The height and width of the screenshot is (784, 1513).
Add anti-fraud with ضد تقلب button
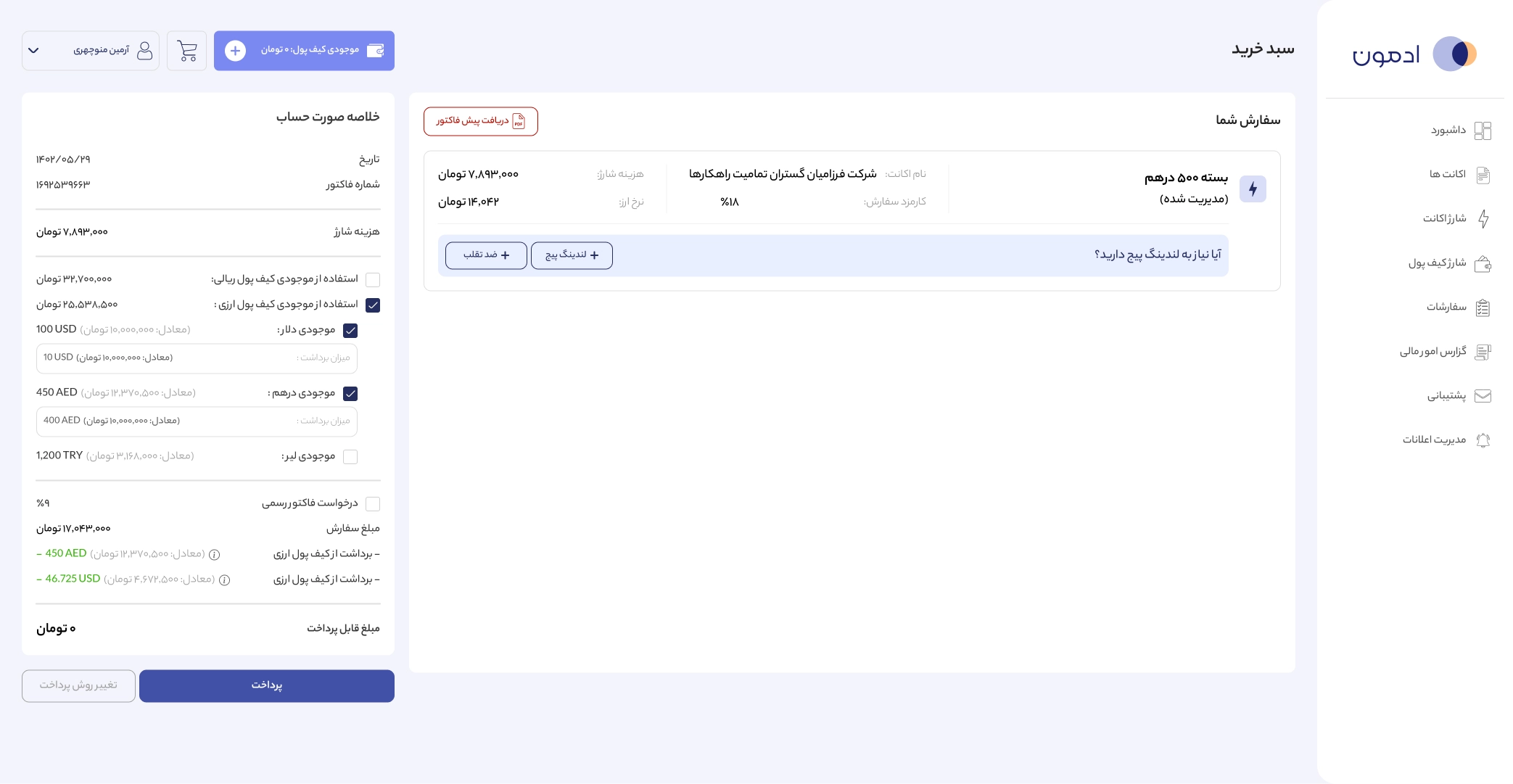point(486,255)
